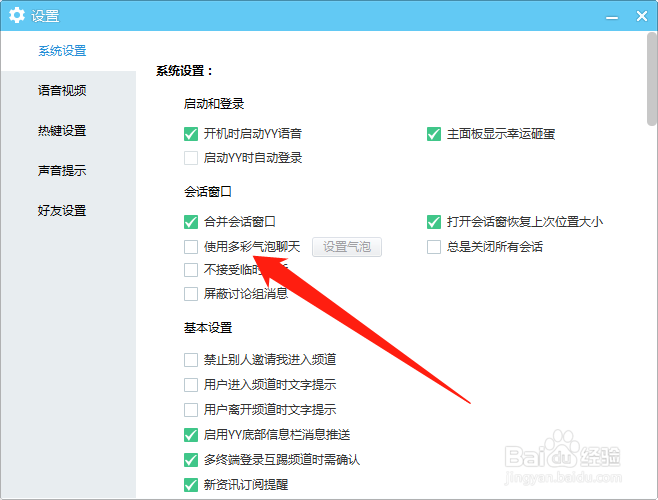Minimize the 设置 window
This screenshot has height=500, width=658.
coord(612,17)
